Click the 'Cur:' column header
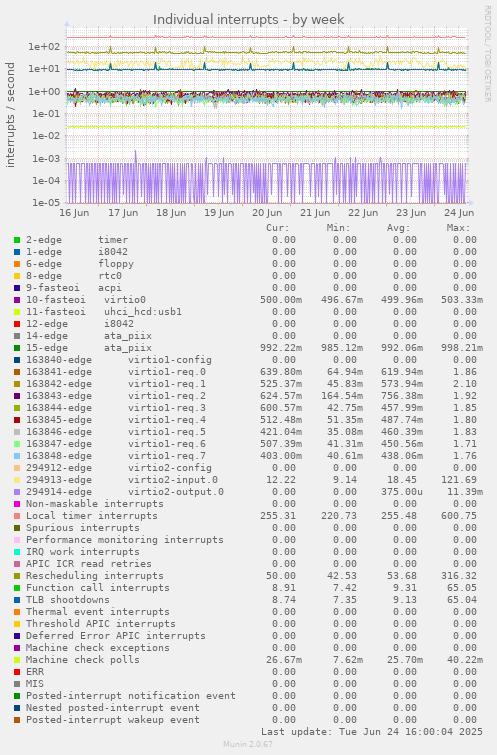497x755 pixels. pyautogui.click(x=278, y=228)
